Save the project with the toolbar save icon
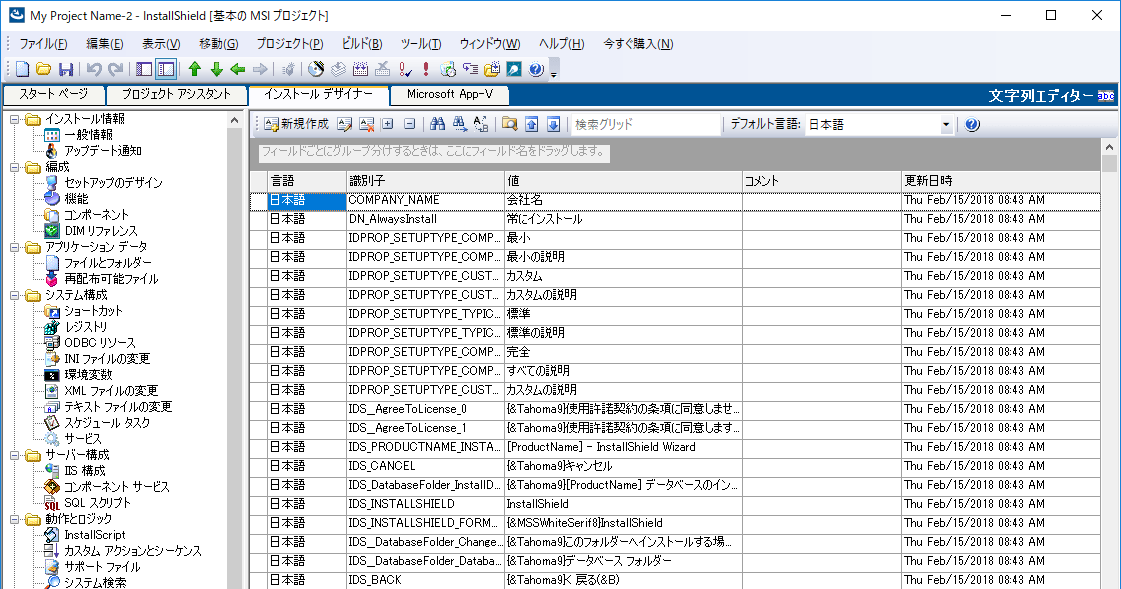This screenshot has height=589, width=1121. 66,68
